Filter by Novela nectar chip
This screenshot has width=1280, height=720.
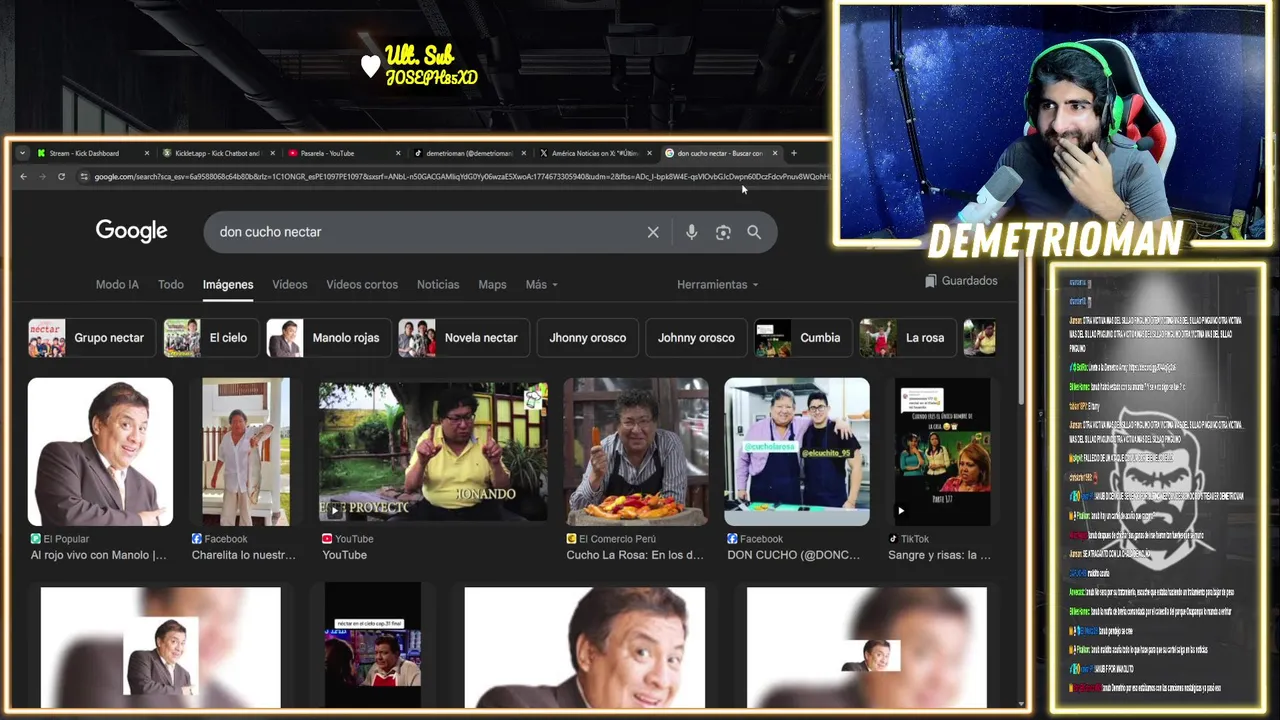point(464,338)
